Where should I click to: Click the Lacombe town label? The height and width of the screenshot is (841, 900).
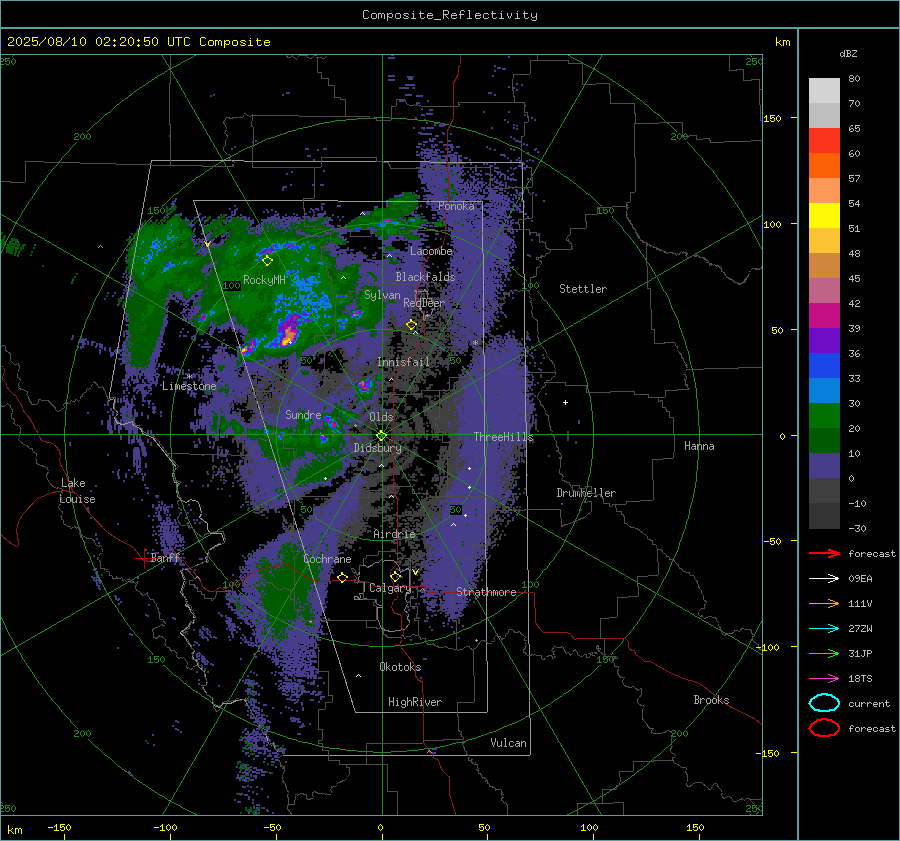coord(431,251)
